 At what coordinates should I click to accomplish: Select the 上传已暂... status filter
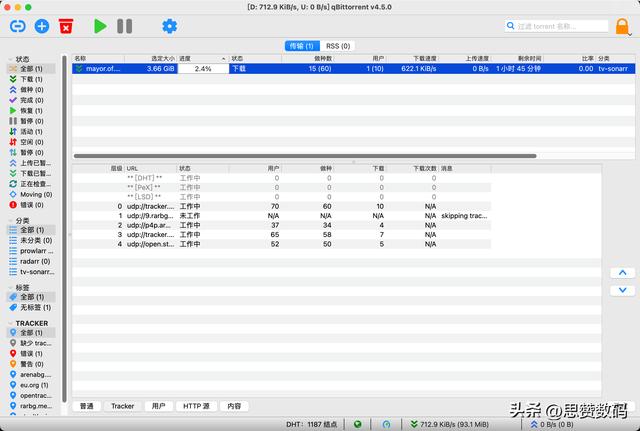point(31,163)
